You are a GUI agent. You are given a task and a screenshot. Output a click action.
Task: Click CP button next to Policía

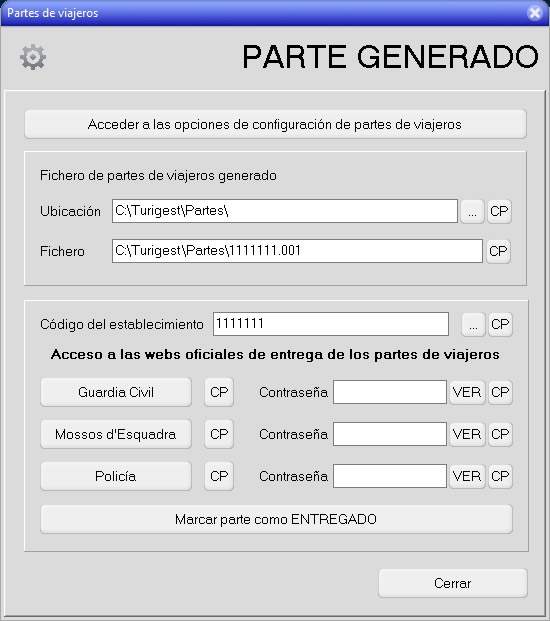point(219,476)
